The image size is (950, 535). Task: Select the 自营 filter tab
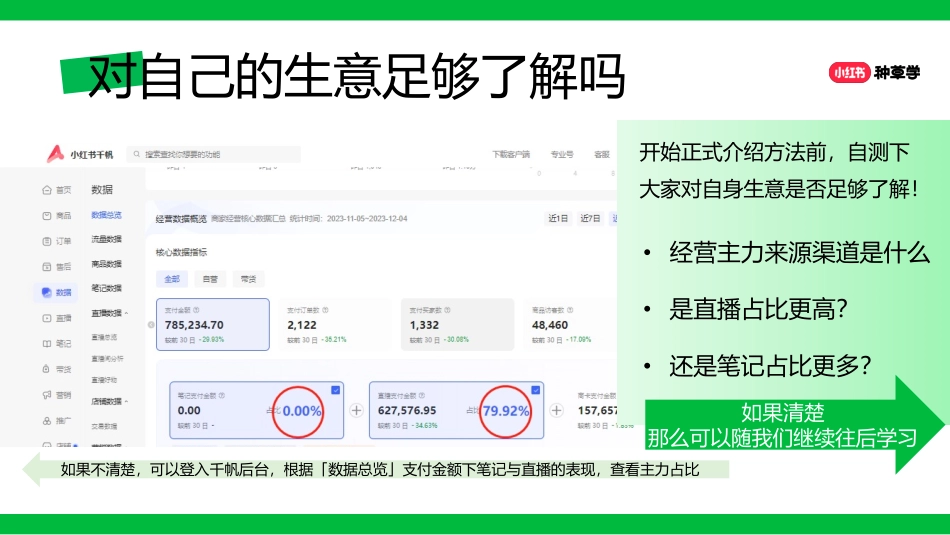point(210,279)
